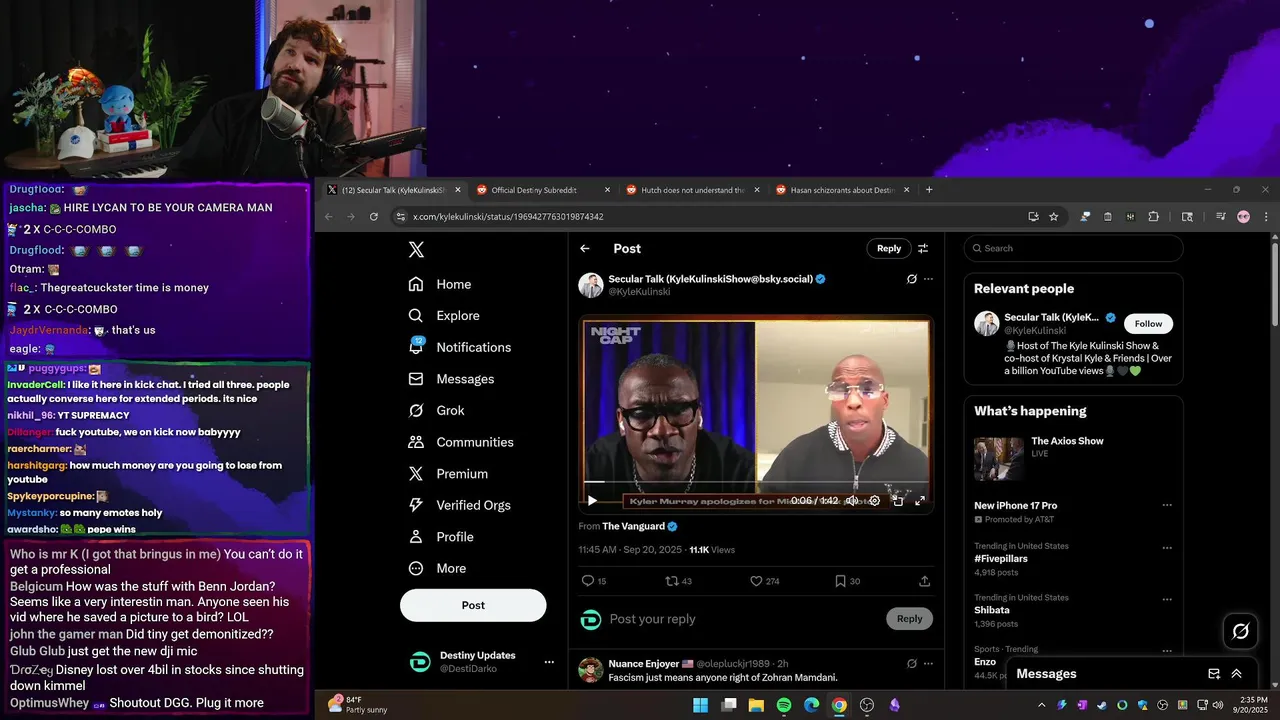Bookmark this page with the star icon
The image size is (1280, 720).
(x=1053, y=217)
